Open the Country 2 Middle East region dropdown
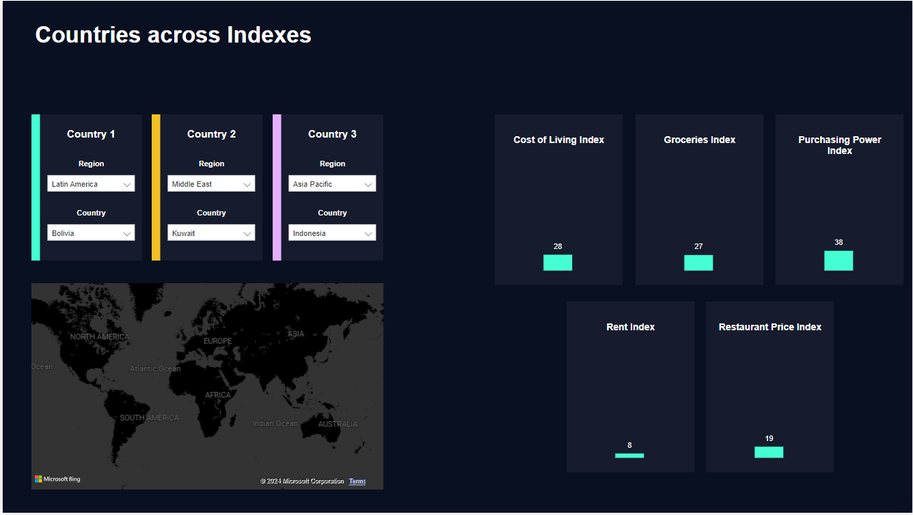 211,184
